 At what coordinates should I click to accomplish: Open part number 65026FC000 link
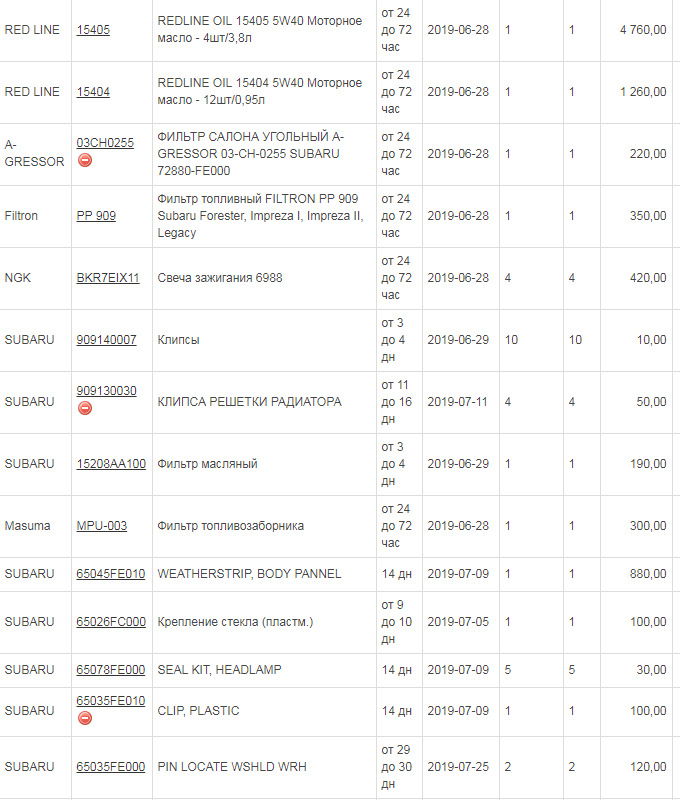[x=111, y=622]
